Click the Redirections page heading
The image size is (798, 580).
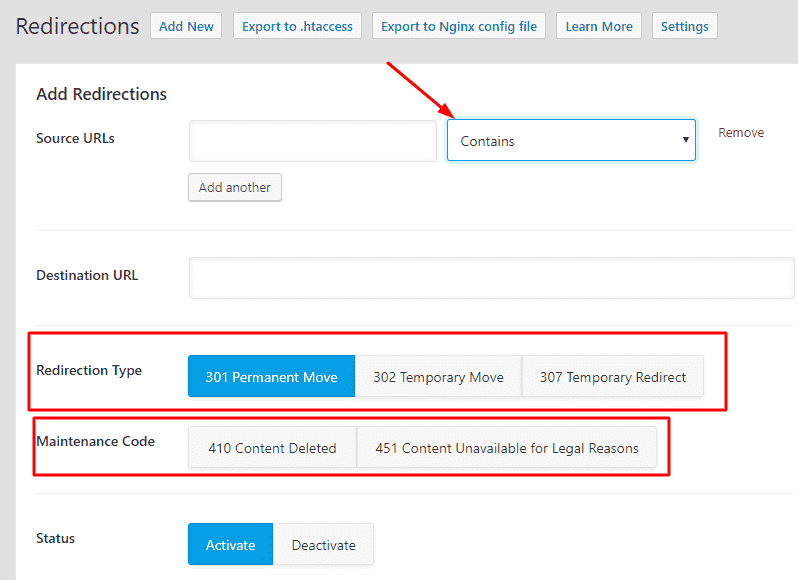pyautogui.click(x=77, y=26)
